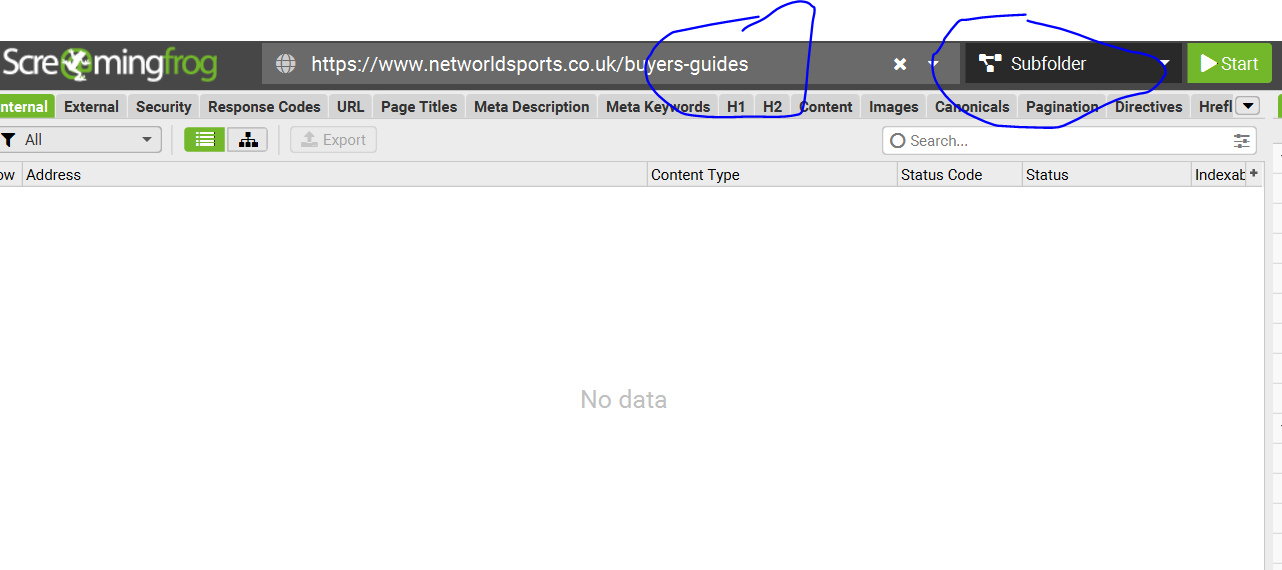The height and width of the screenshot is (570, 1282).
Task: Expand the Subfolder crawl scope dropdown
Action: (1164, 64)
